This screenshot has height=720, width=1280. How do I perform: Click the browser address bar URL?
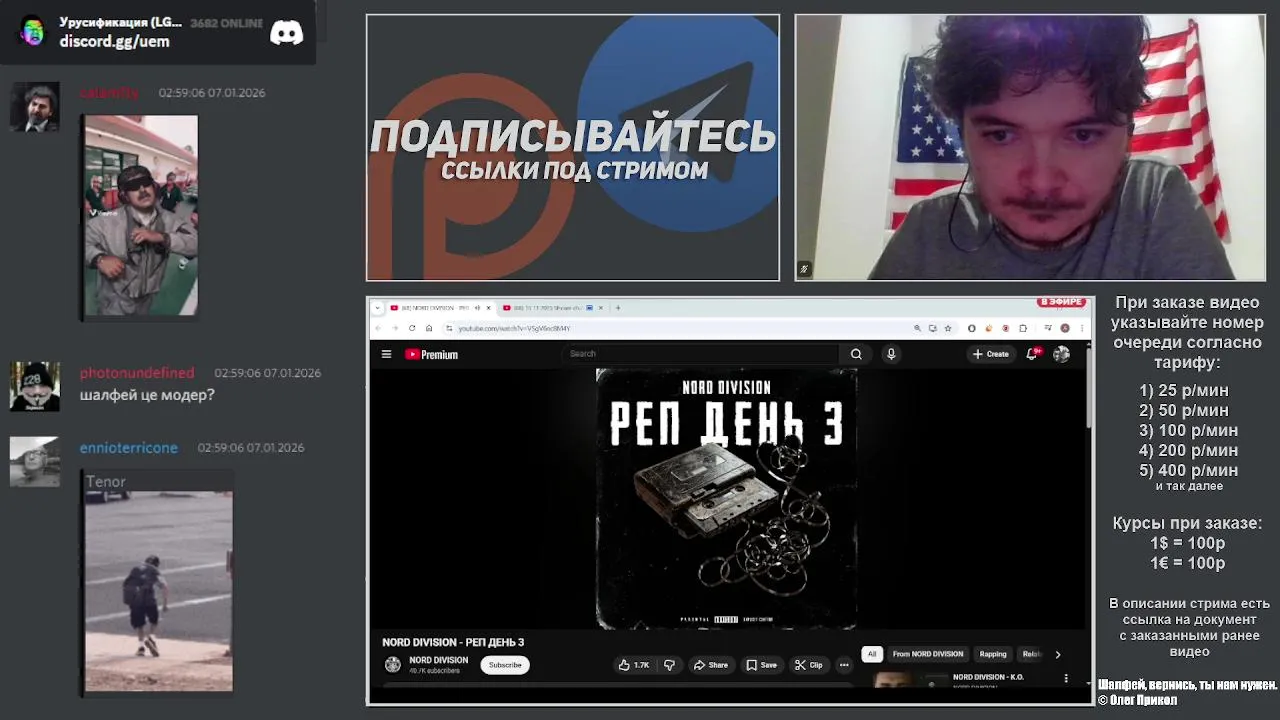(x=514, y=328)
